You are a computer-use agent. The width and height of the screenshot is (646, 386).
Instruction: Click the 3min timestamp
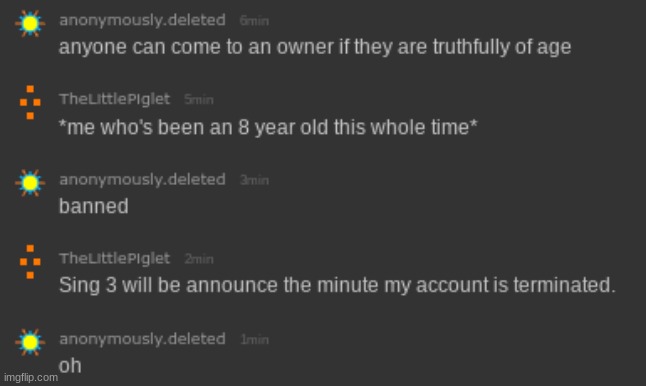pos(254,180)
